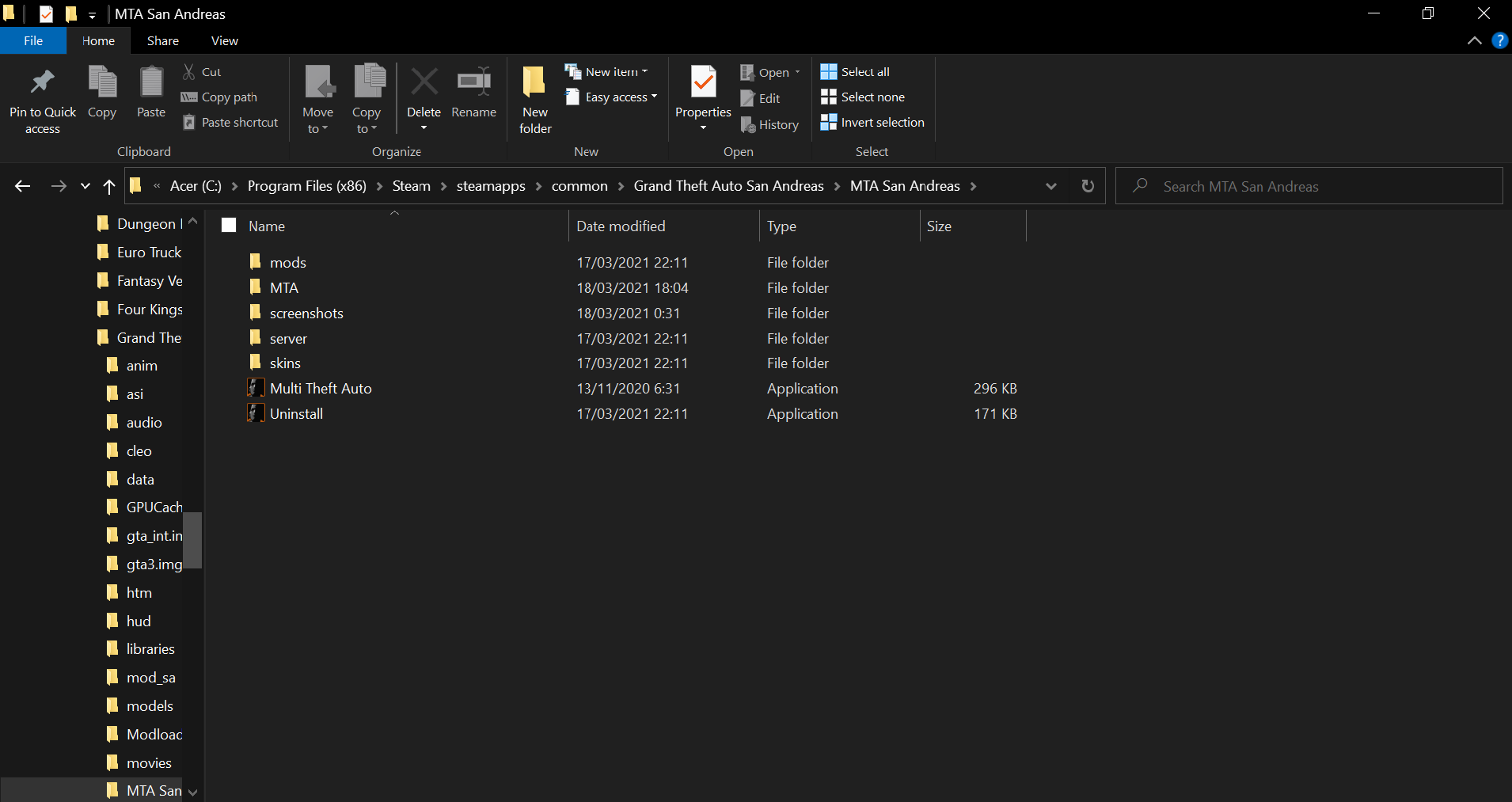The image size is (1512, 802).
Task: Expand the Open button dropdown arrow
Action: [798, 72]
